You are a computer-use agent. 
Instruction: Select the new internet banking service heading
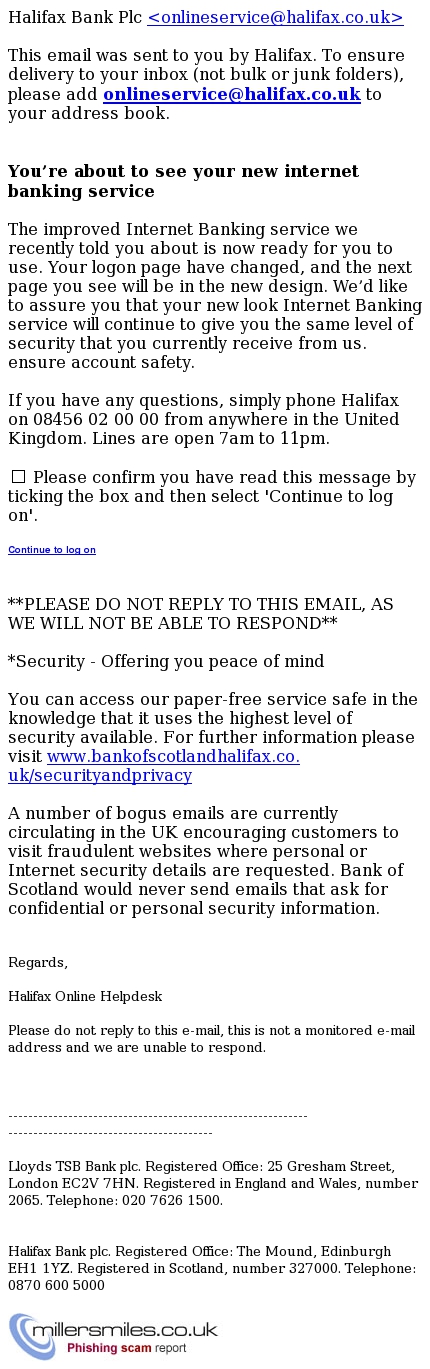point(183,181)
